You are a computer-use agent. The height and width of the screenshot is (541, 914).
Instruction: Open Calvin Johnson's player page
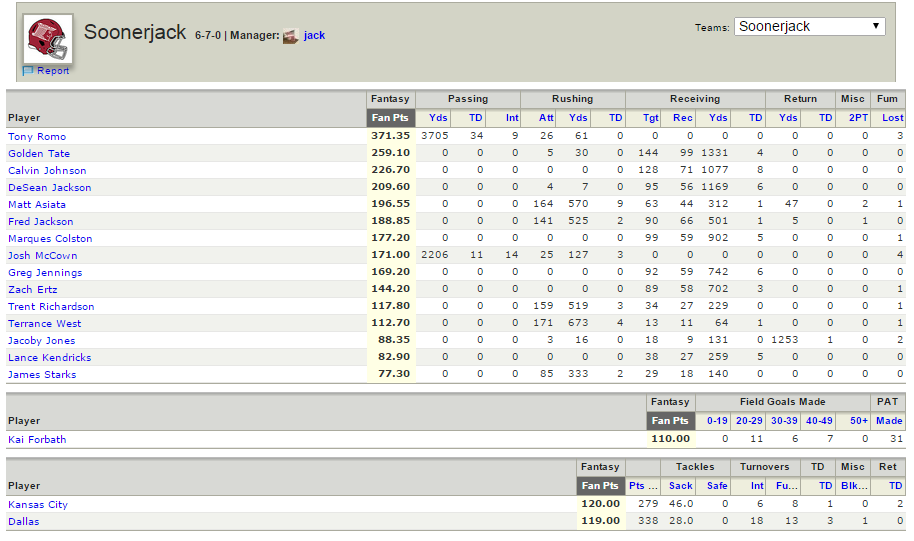tap(47, 170)
